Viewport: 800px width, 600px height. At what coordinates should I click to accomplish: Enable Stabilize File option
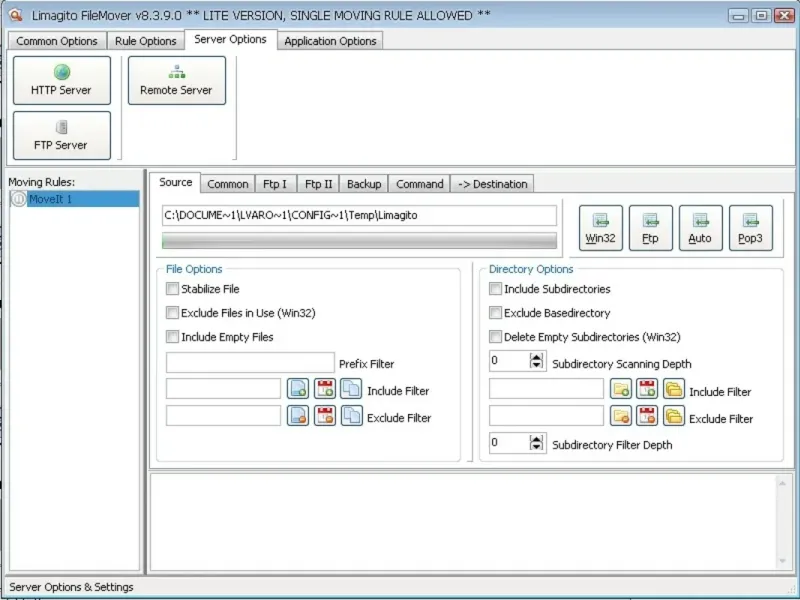click(172, 289)
